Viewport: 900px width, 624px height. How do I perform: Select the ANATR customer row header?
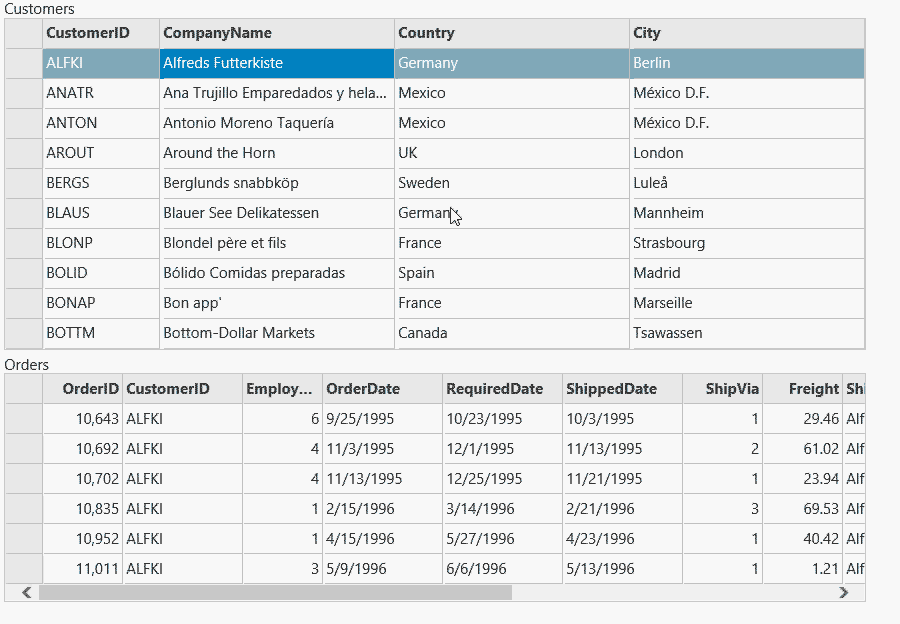point(24,93)
